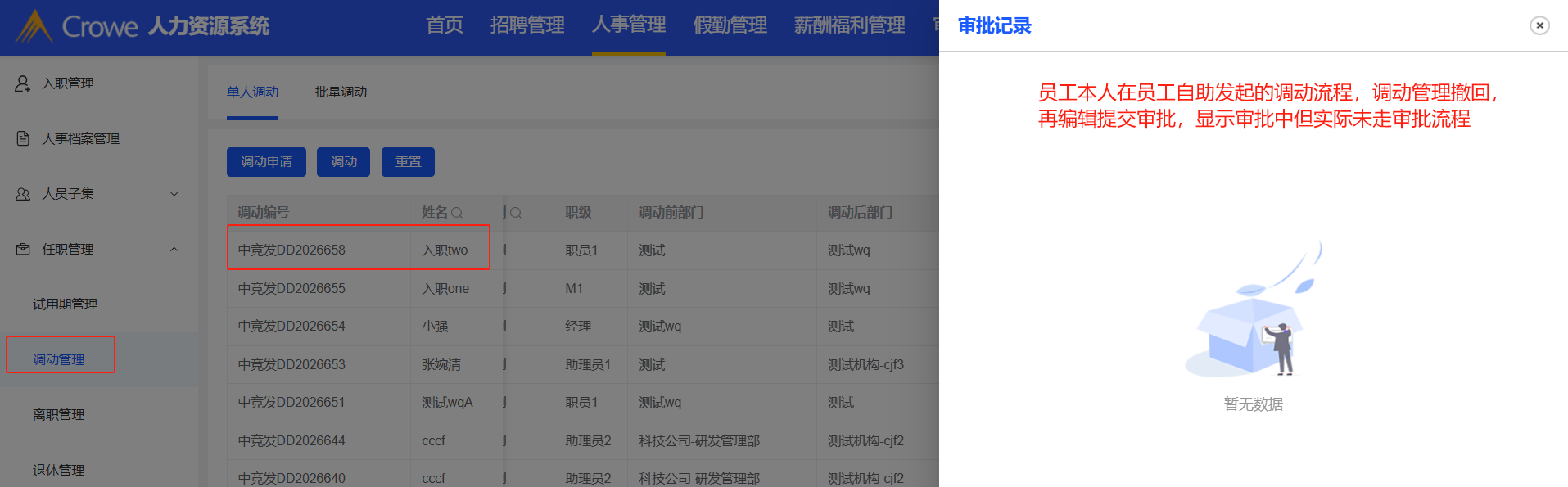
Task: Click the 职级 column header
Action: [578, 213]
